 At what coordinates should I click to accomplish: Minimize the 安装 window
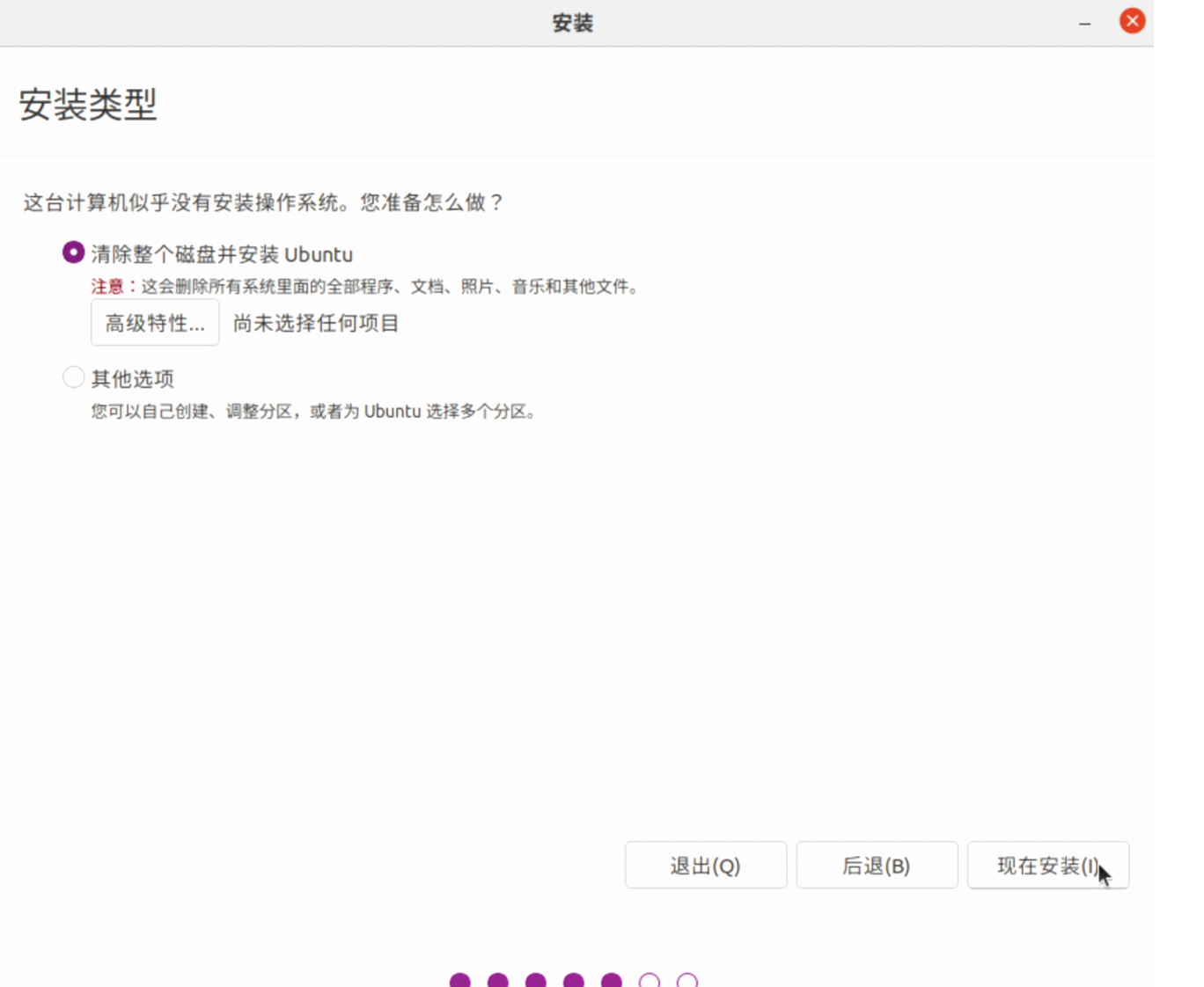point(1085,24)
